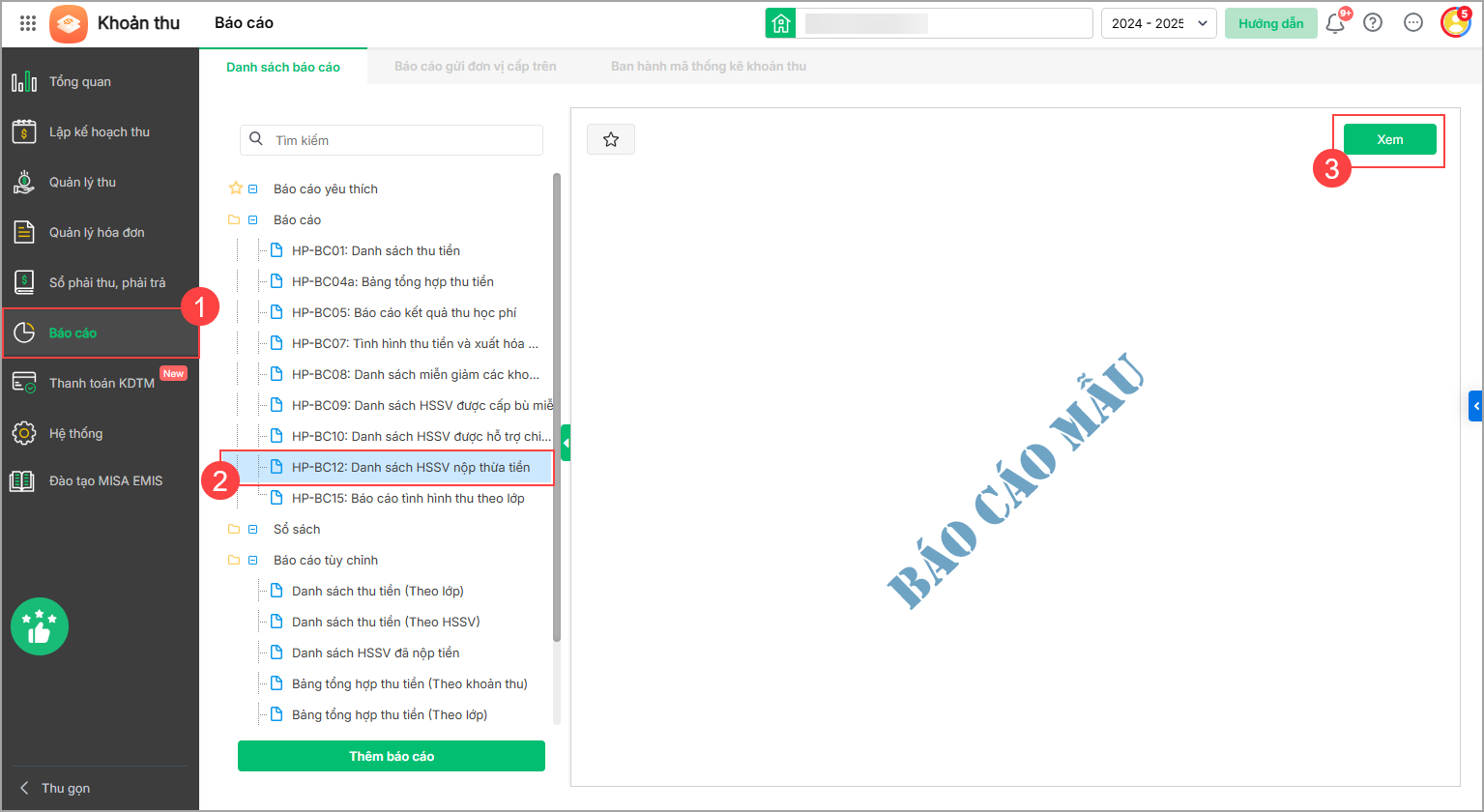Open the apps grid launcher icon
Viewport: 1484px width, 812px height.
28,23
